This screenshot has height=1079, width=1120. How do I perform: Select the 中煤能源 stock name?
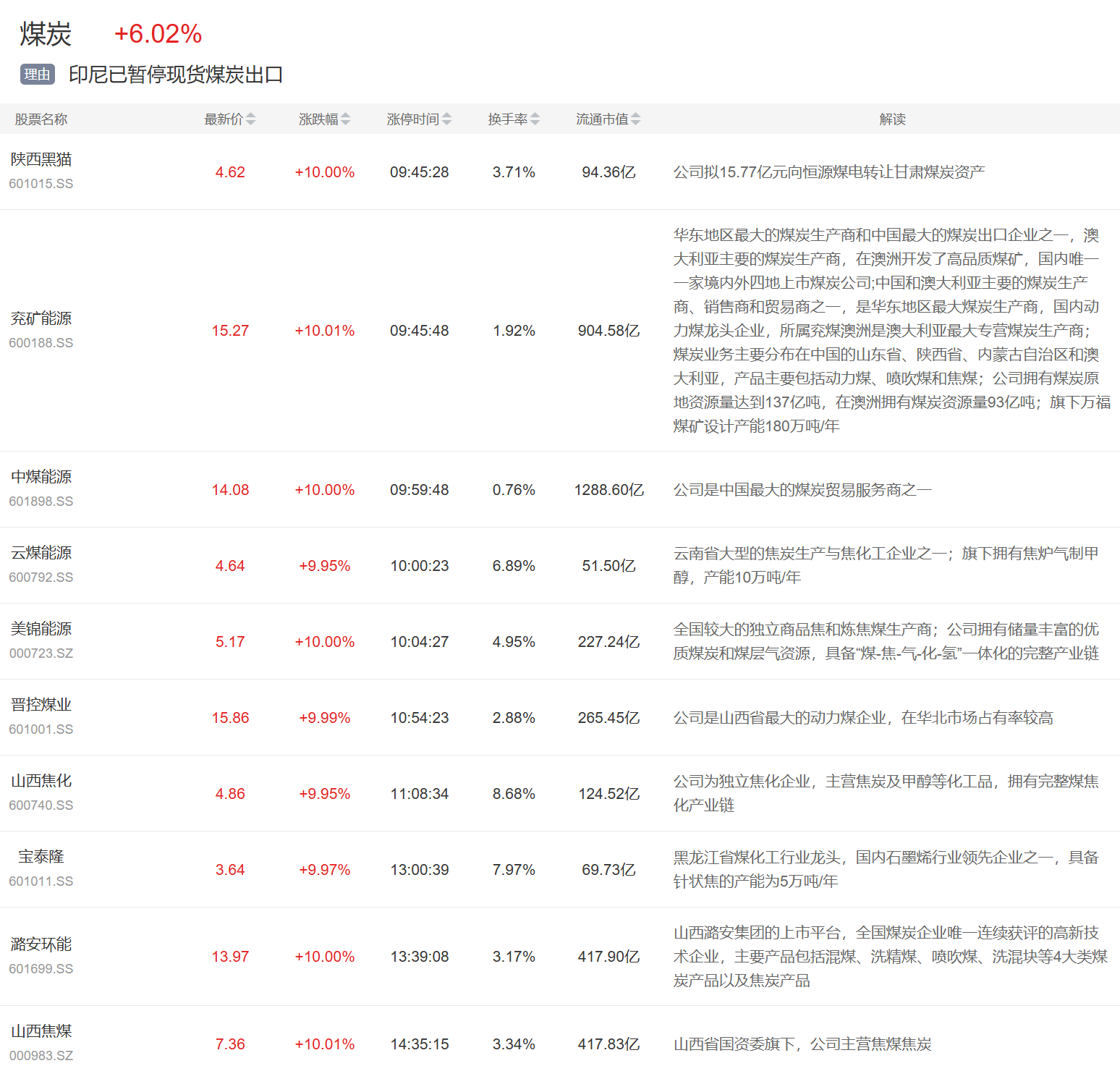pyautogui.click(x=41, y=477)
